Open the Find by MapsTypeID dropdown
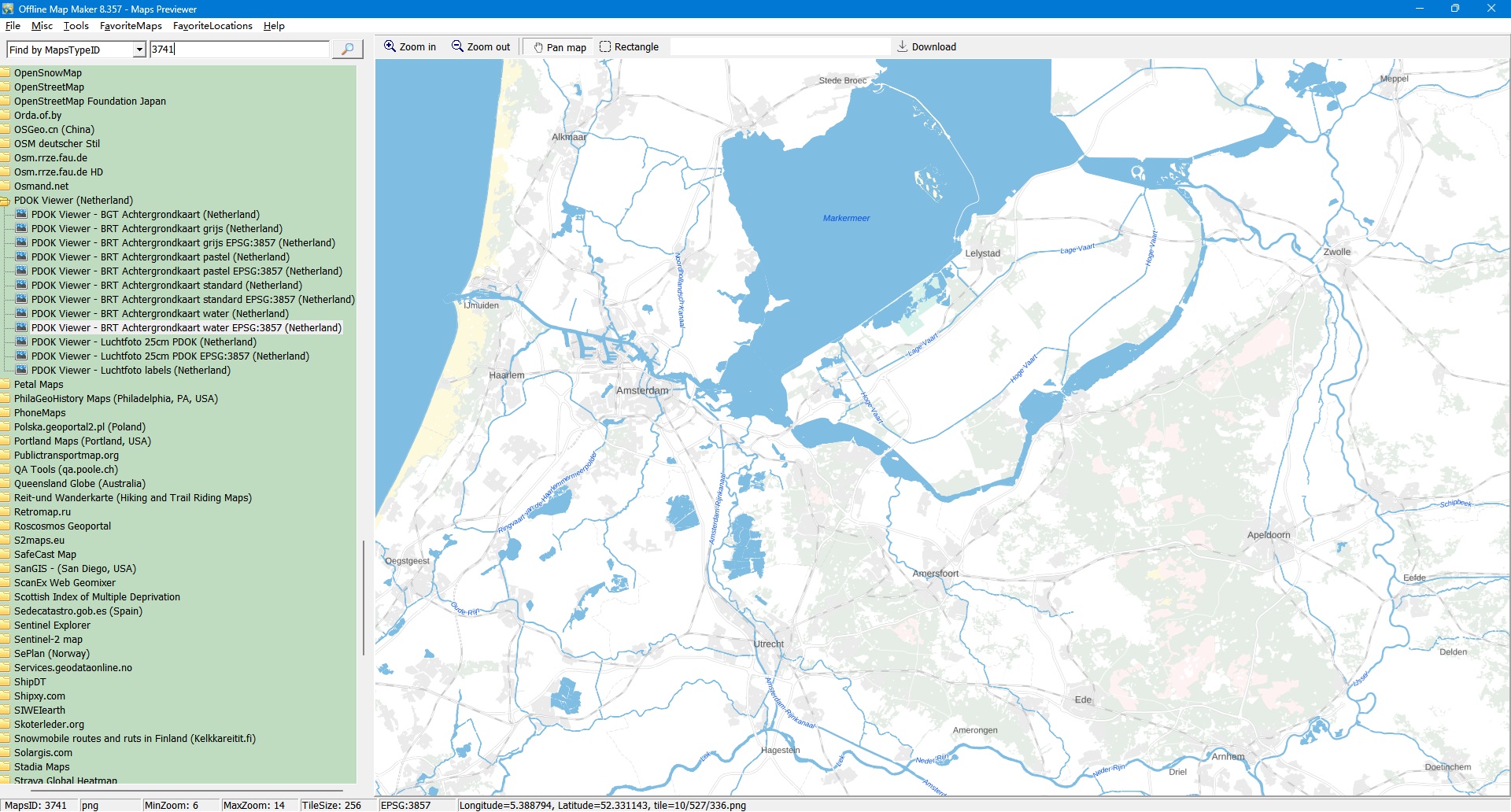The image size is (1511, 812). [139, 50]
